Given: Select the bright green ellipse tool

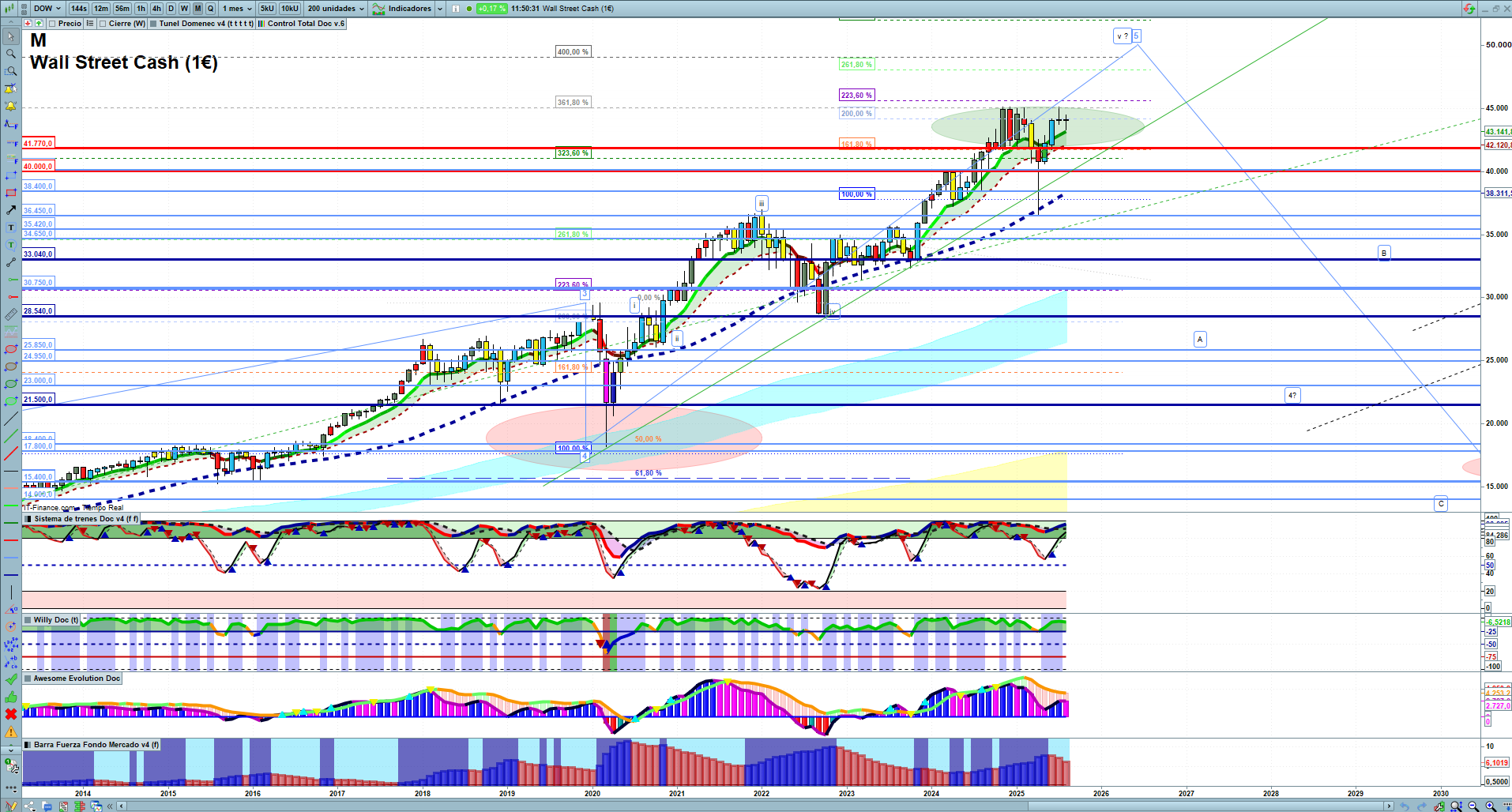Looking at the screenshot, I should pyautogui.click(x=10, y=401).
